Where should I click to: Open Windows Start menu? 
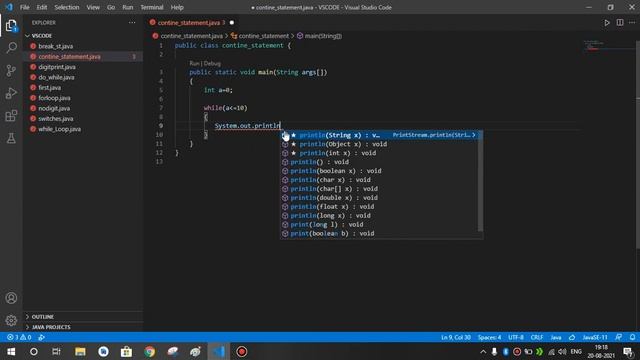tap(11, 351)
